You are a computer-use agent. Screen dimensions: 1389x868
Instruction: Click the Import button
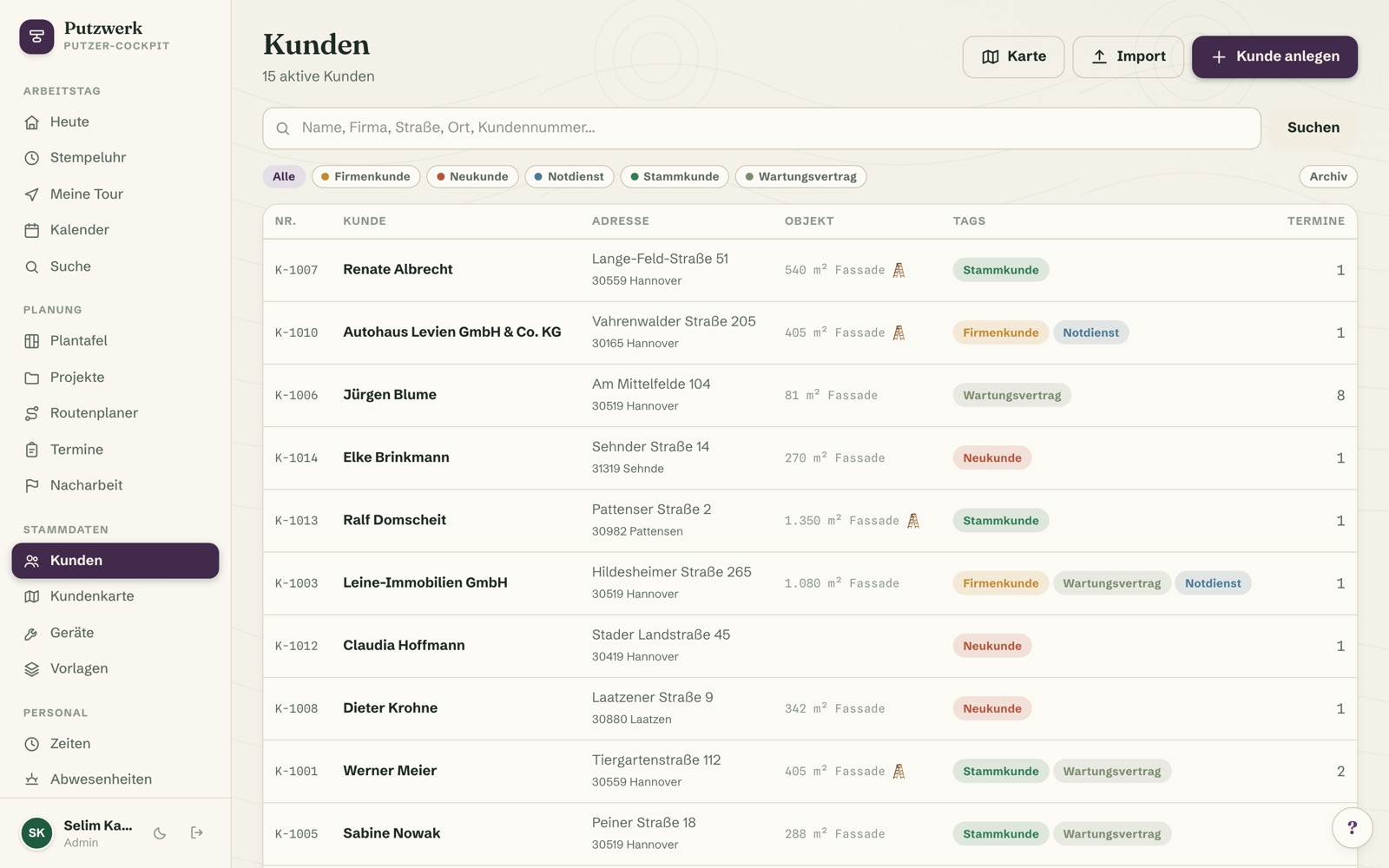click(1128, 57)
